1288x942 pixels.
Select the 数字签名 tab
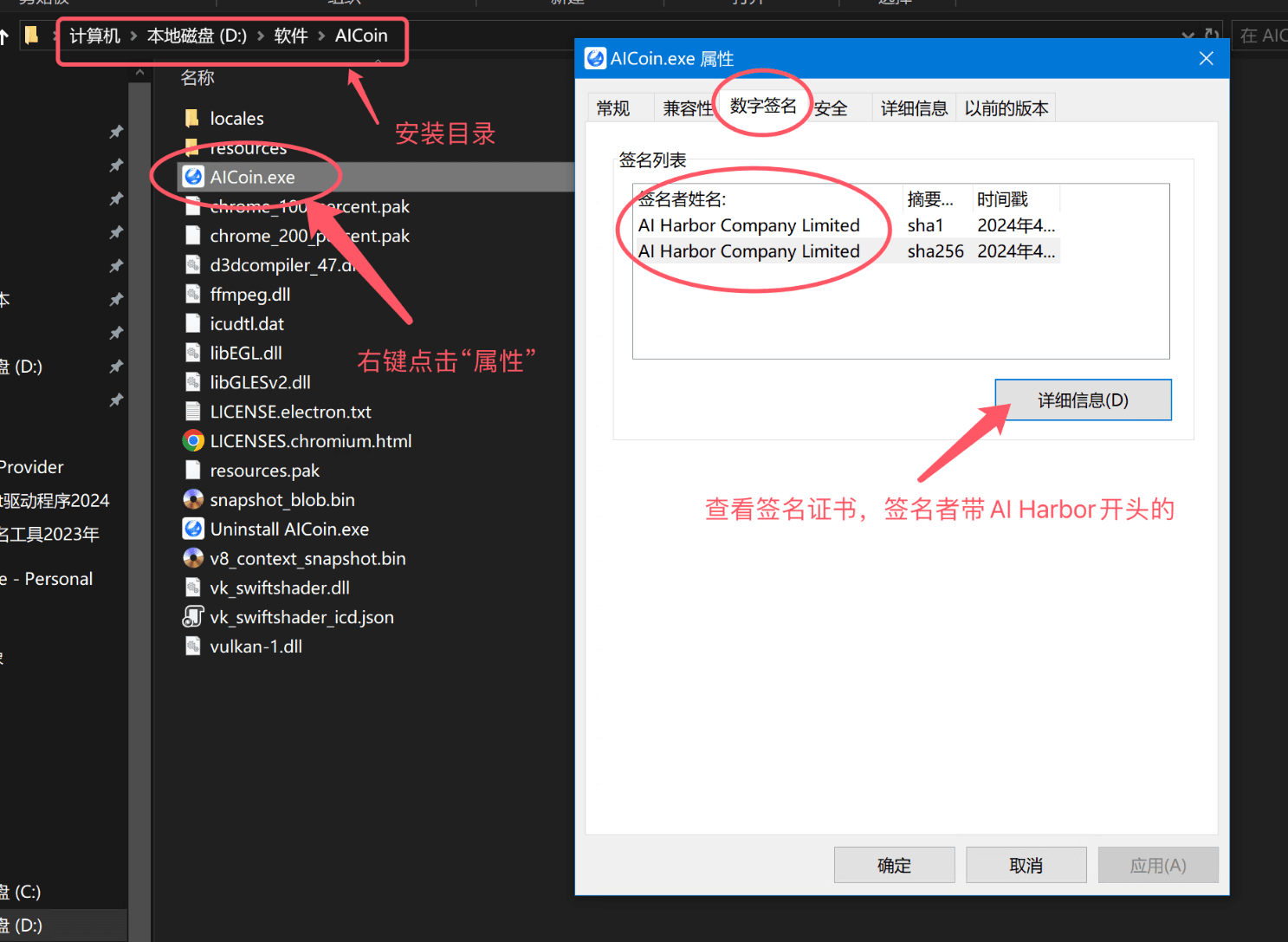click(763, 106)
